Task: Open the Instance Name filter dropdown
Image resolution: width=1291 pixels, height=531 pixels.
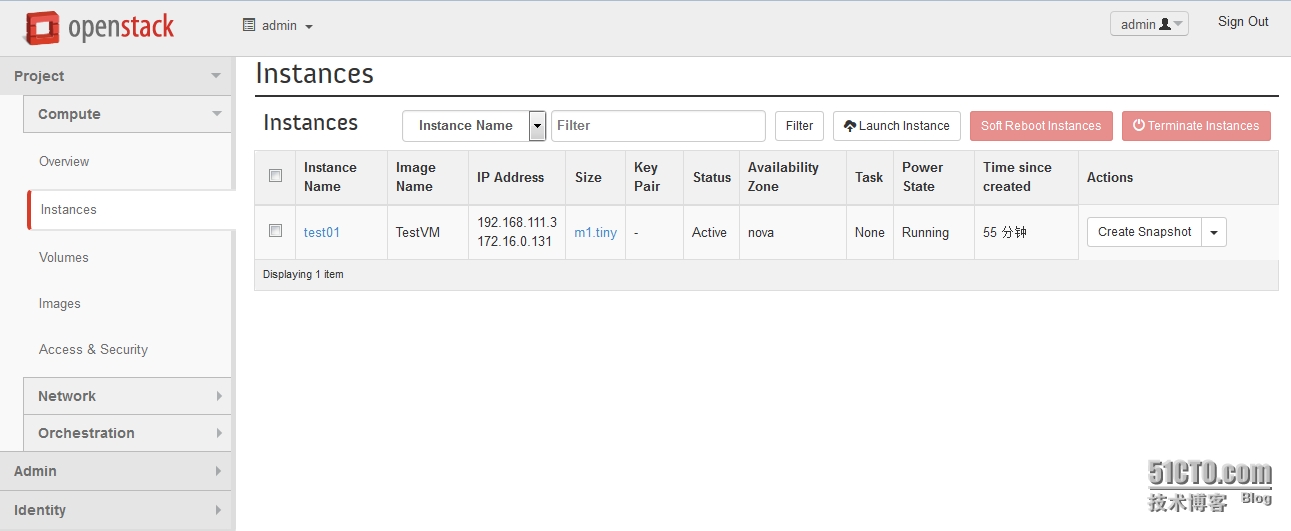Action: point(474,126)
